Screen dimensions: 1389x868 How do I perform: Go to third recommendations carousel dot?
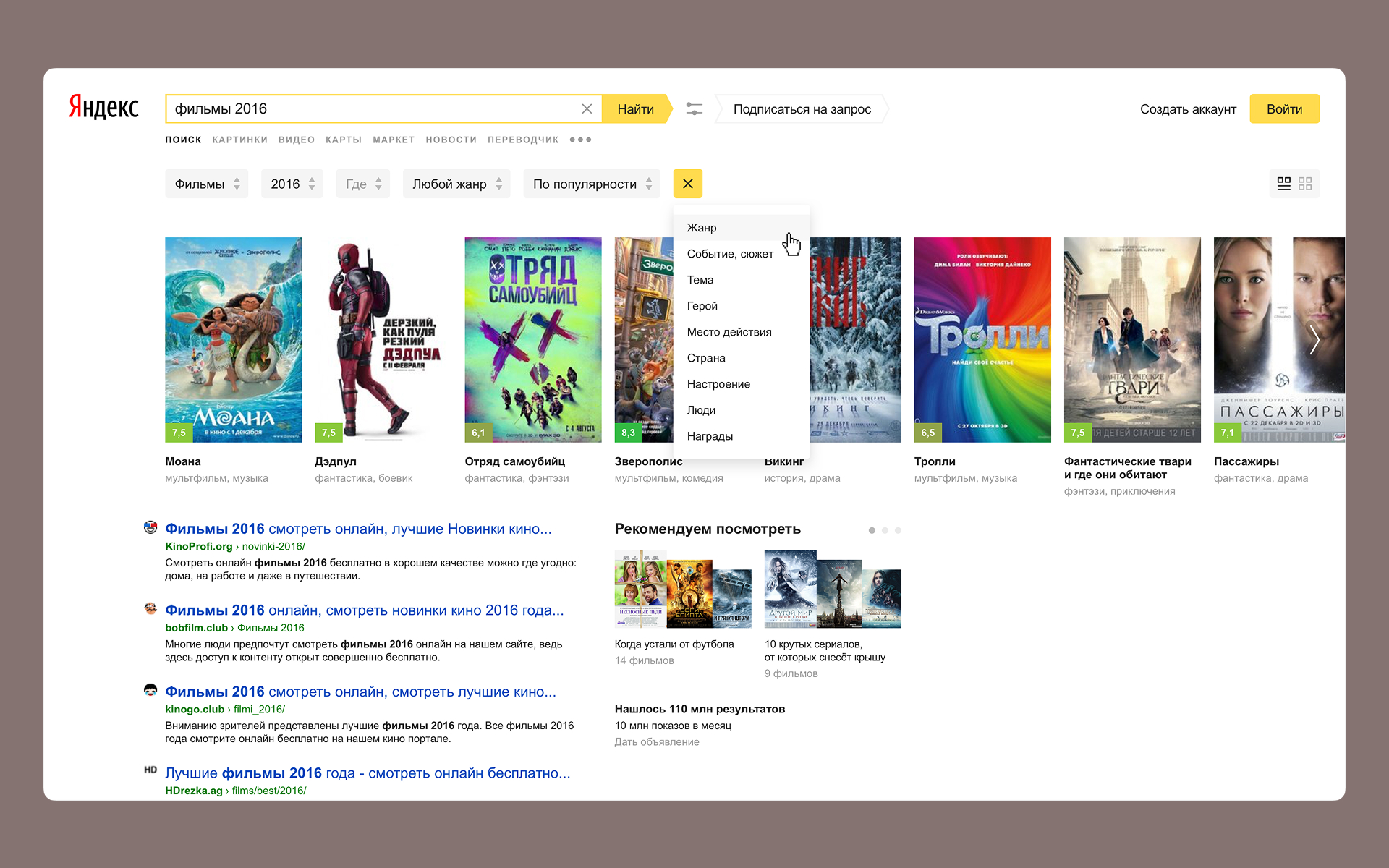coord(898,530)
